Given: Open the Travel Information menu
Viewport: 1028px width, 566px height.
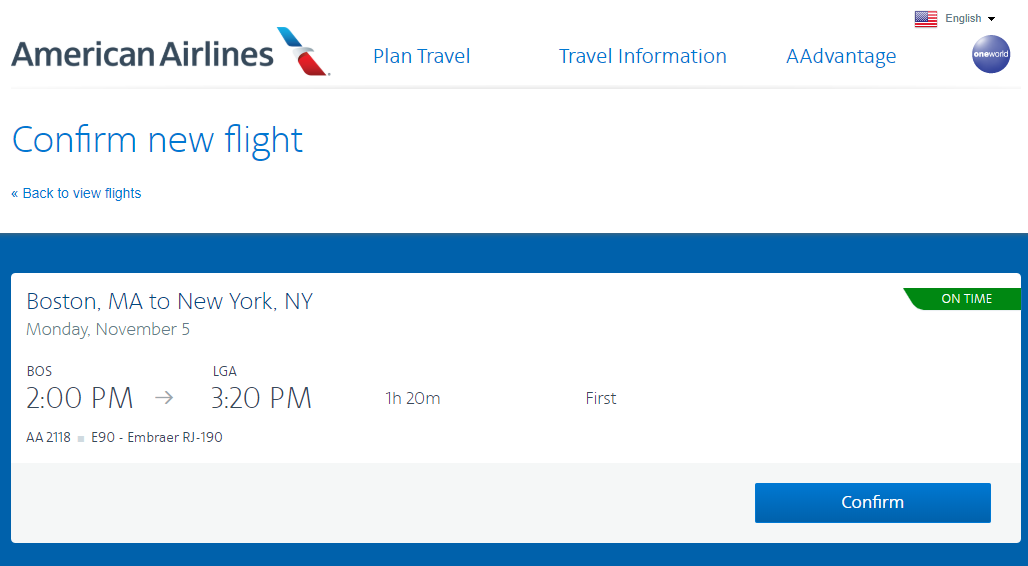Looking at the screenshot, I should (x=642, y=56).
